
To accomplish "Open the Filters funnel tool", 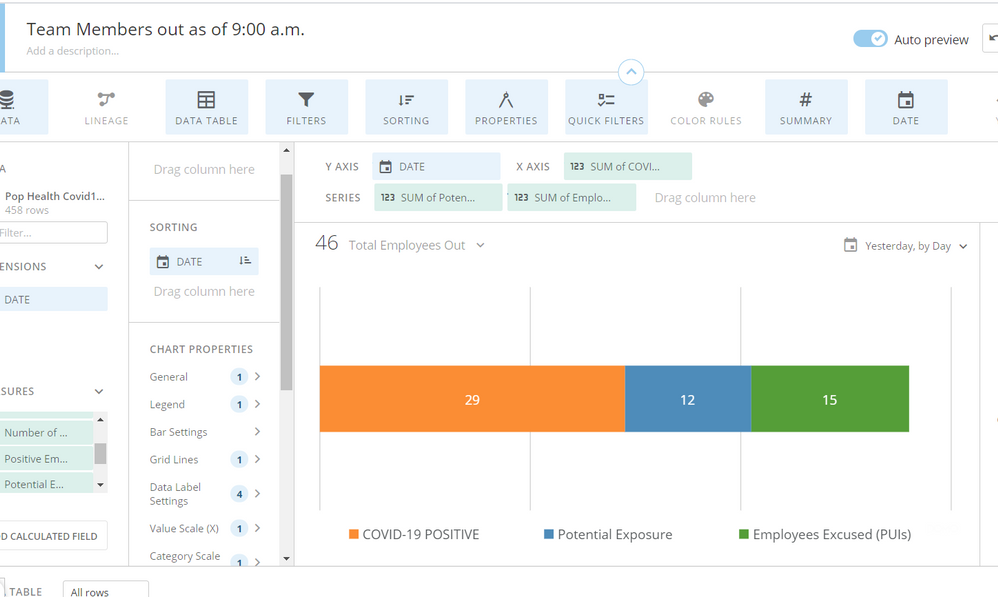I will (x=306, y=107).
